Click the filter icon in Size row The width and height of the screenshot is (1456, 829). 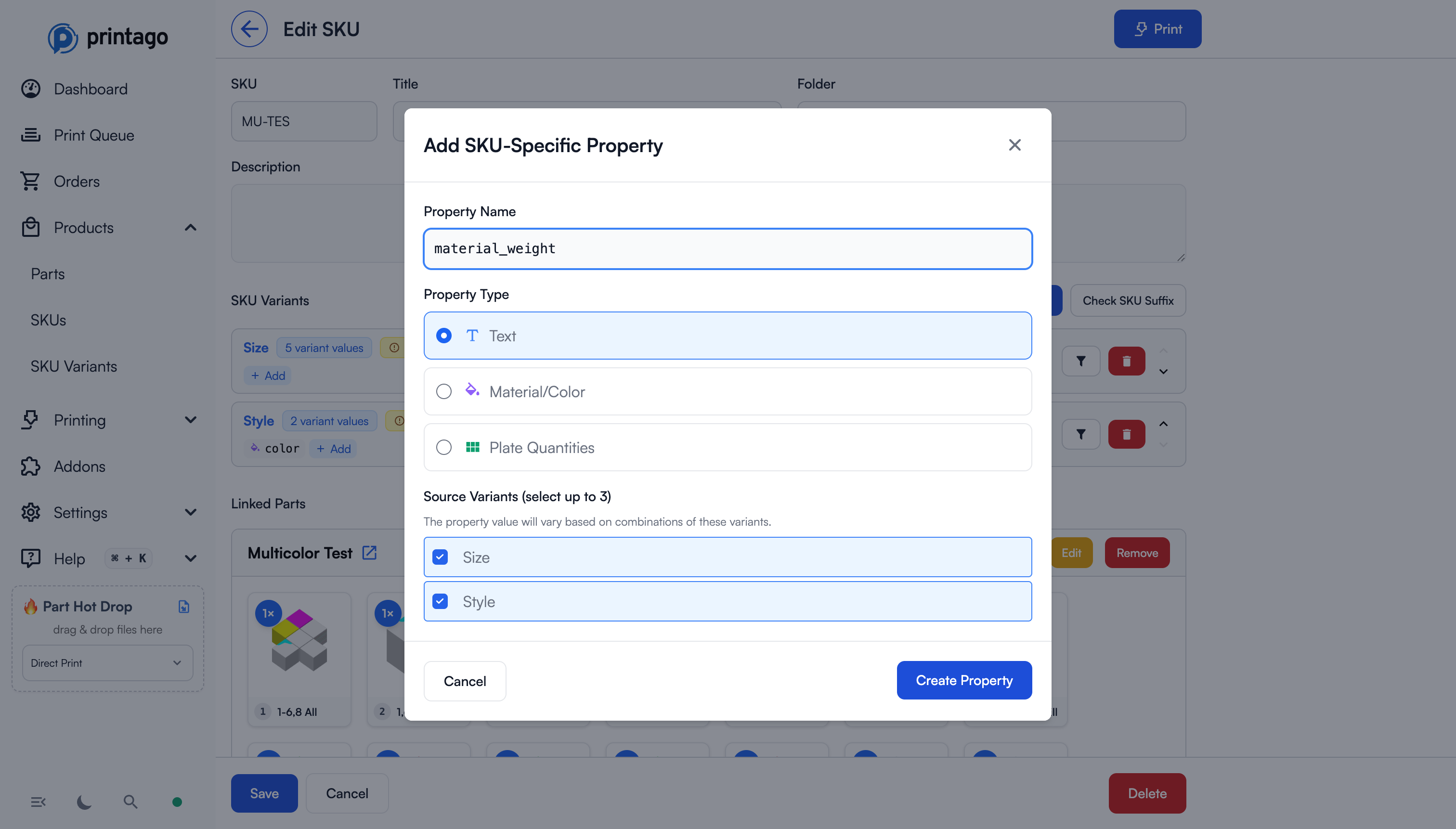(x=1080, y=361)
